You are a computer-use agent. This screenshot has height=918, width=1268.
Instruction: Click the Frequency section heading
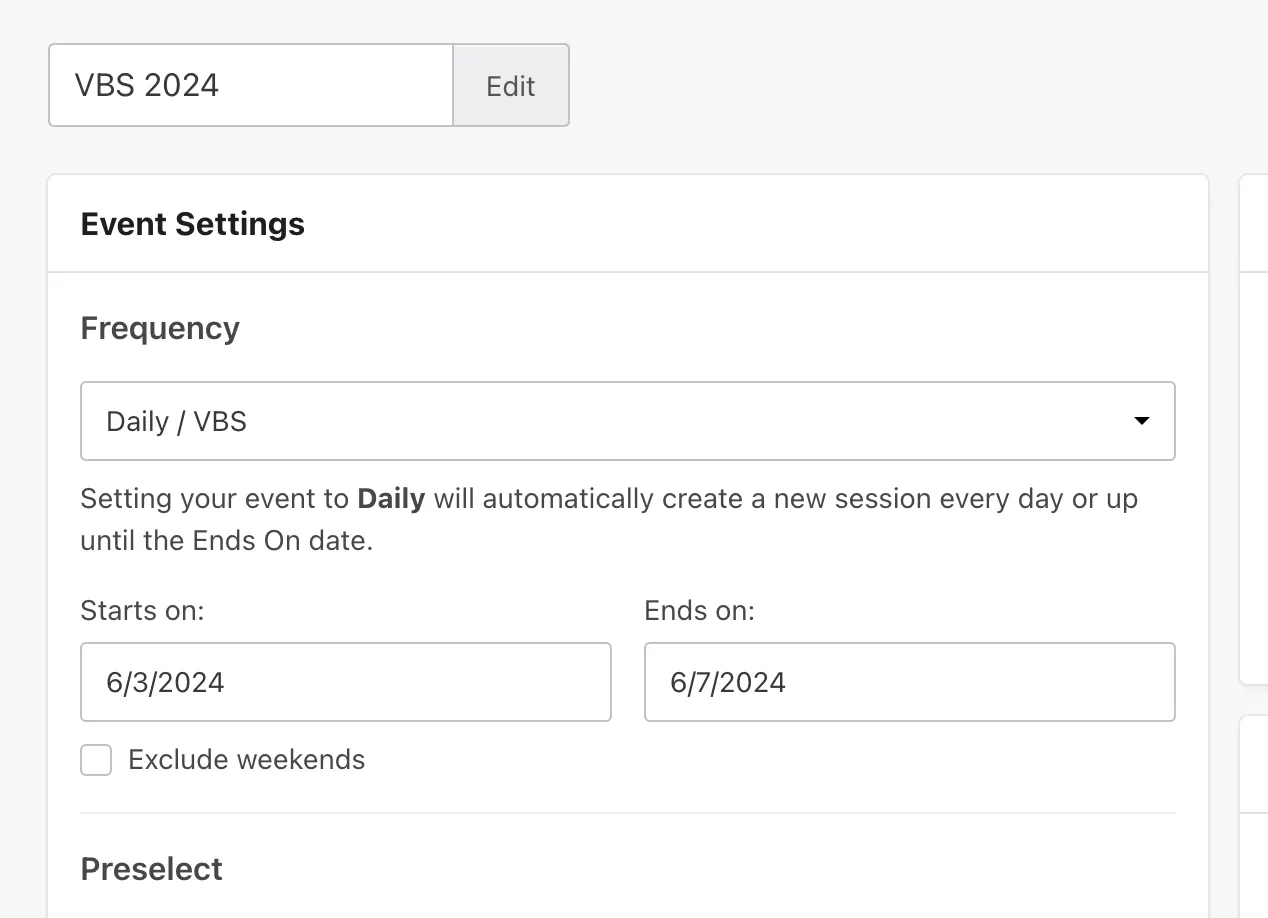point(160,328)
